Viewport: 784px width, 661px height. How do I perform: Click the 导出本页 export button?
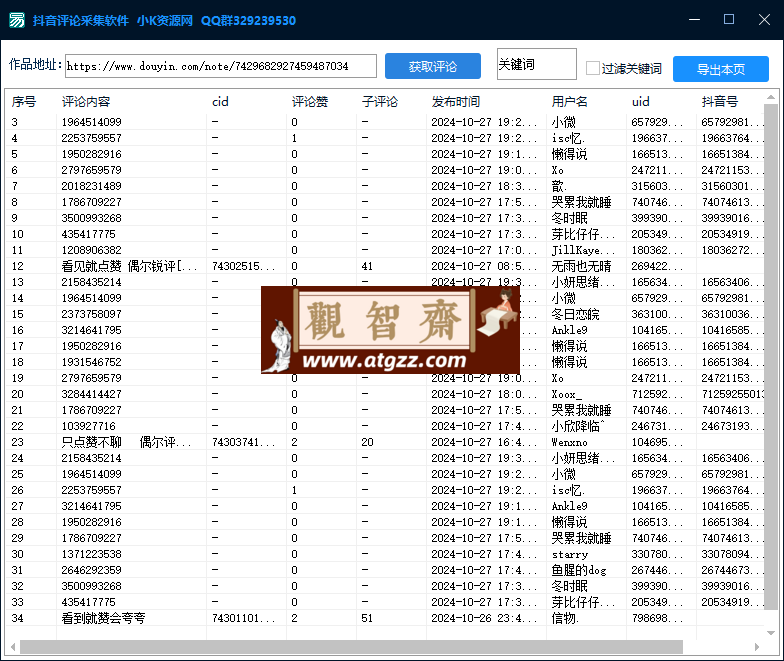pyautogui.click(x=720, y=69)
